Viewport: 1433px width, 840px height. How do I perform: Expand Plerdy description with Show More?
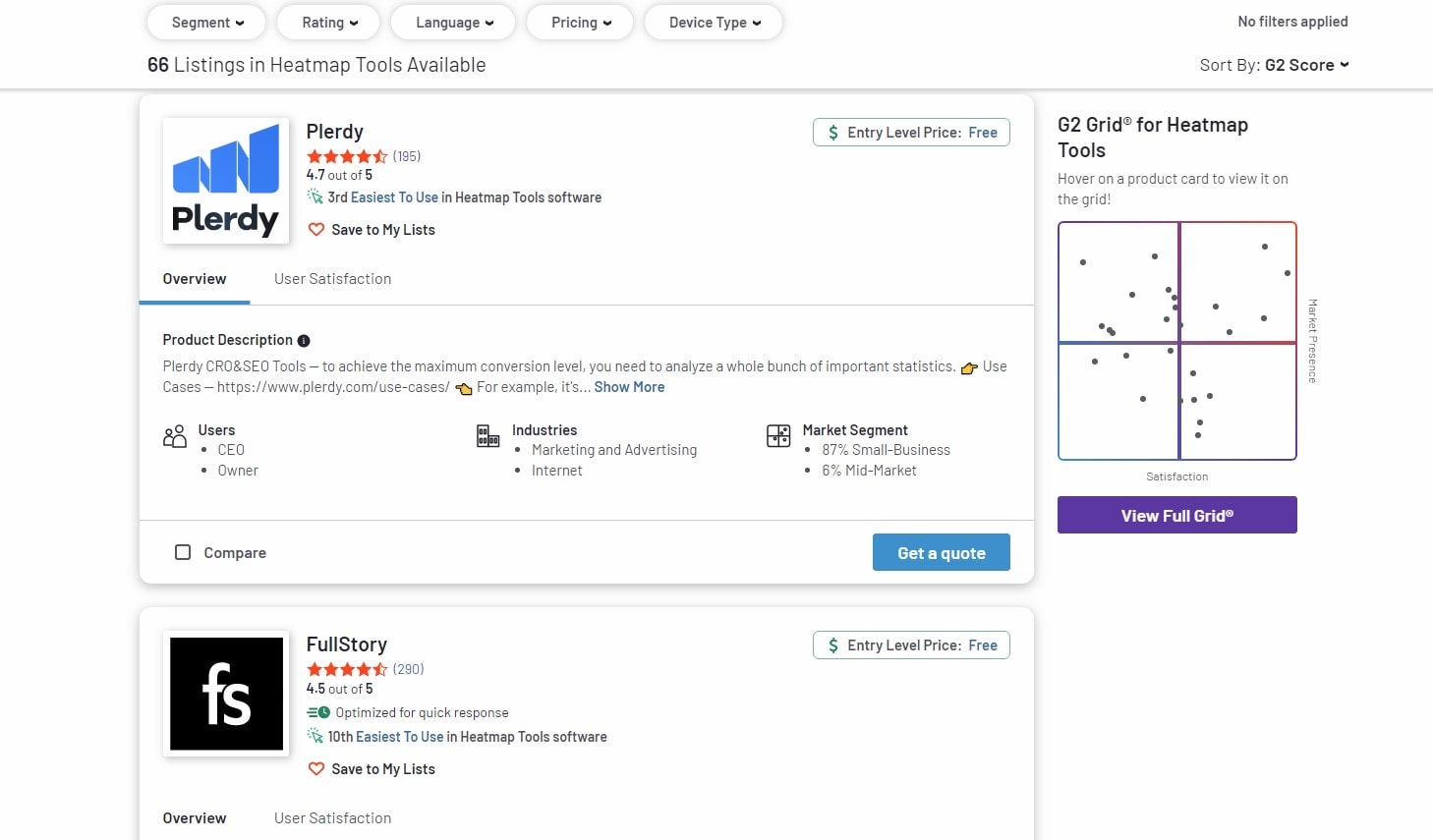pyautogui.click(x=629, y=387)
